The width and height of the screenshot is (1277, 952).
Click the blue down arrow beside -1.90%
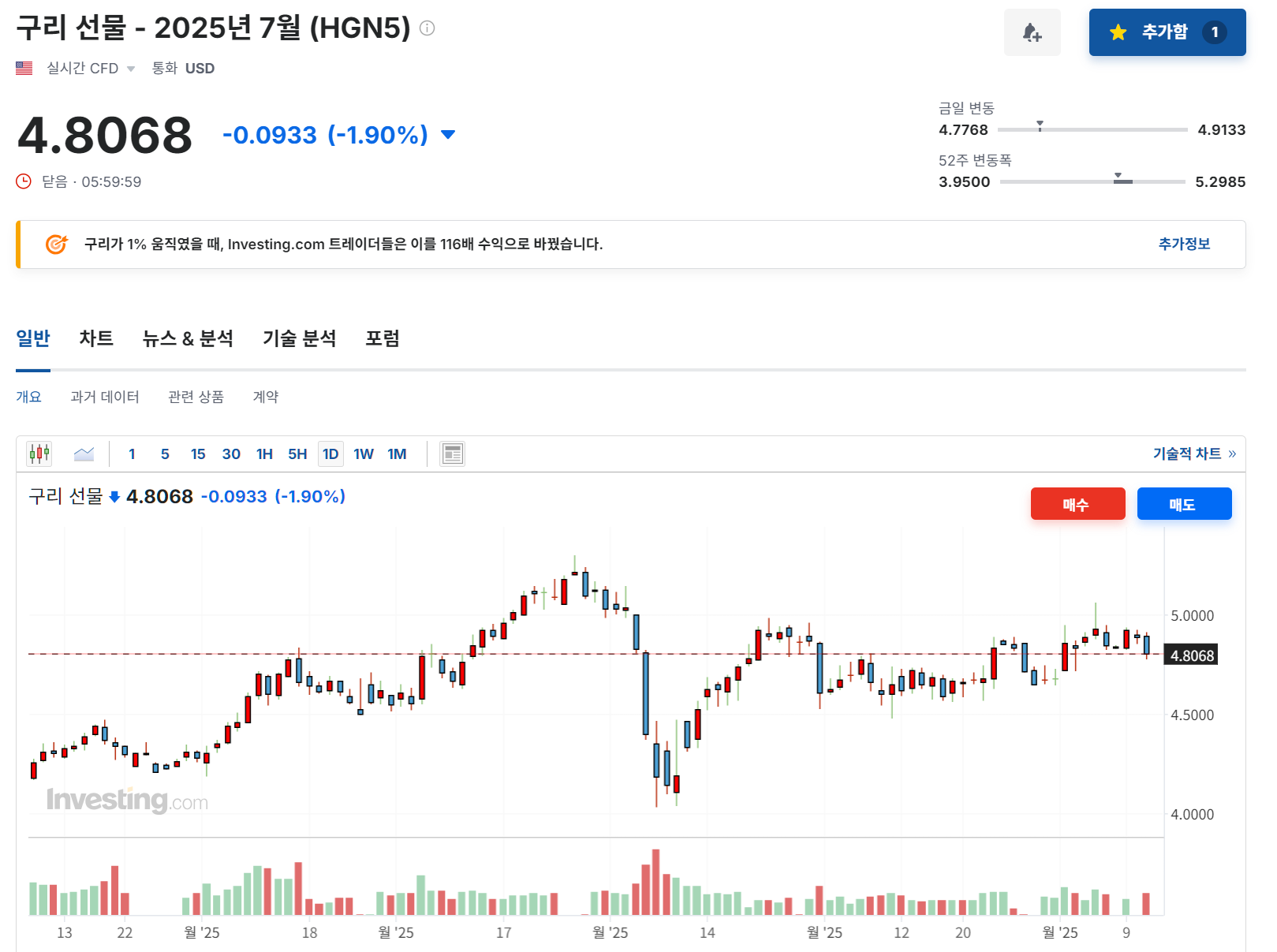click(448, 135)
